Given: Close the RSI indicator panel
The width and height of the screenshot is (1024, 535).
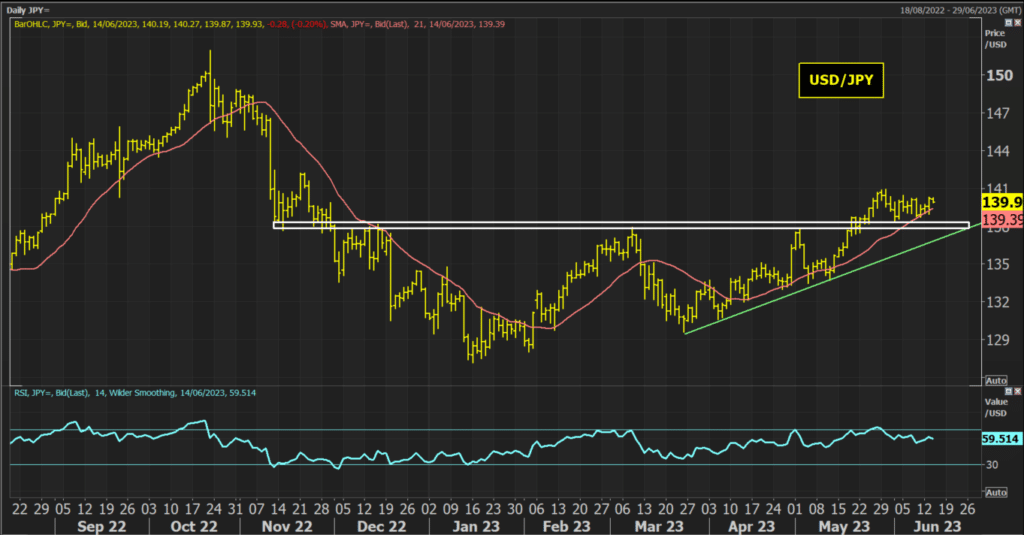Looking at the screenshot, I should click(1017, 391).
